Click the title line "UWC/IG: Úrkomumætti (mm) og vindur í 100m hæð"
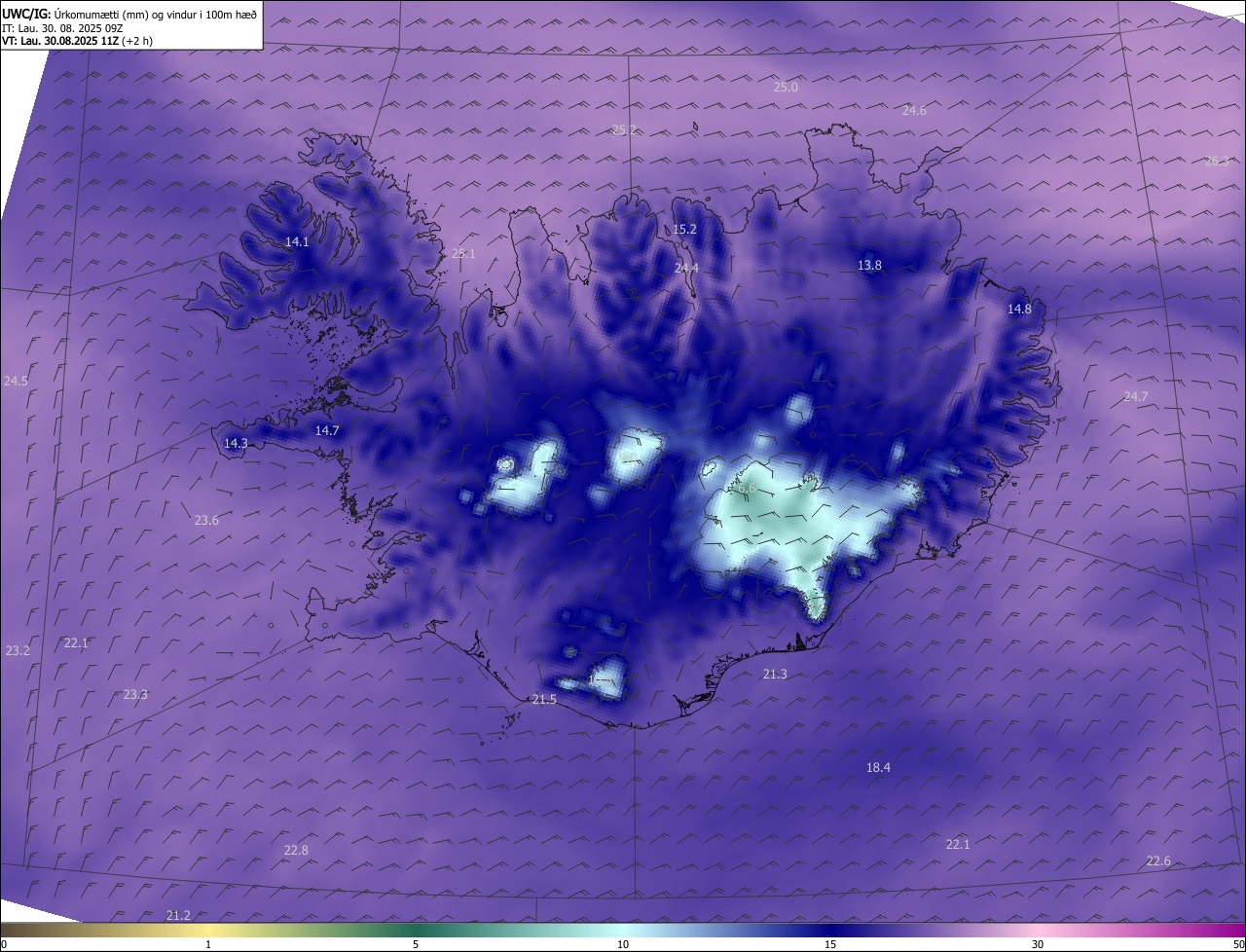The height and width of the screenshot is (952, 1246). pyautogui.click(x=129, y=15)
